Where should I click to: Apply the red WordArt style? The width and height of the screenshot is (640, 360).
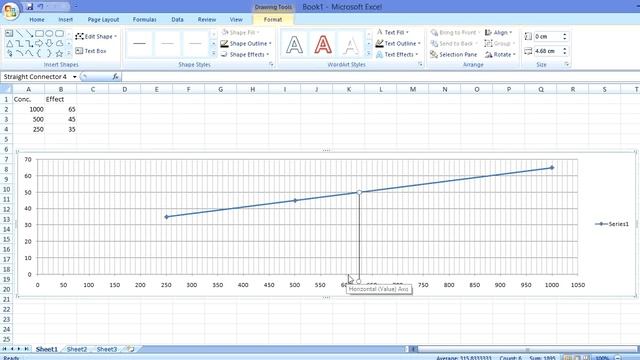pyautogui.click(x=323, y=44)
